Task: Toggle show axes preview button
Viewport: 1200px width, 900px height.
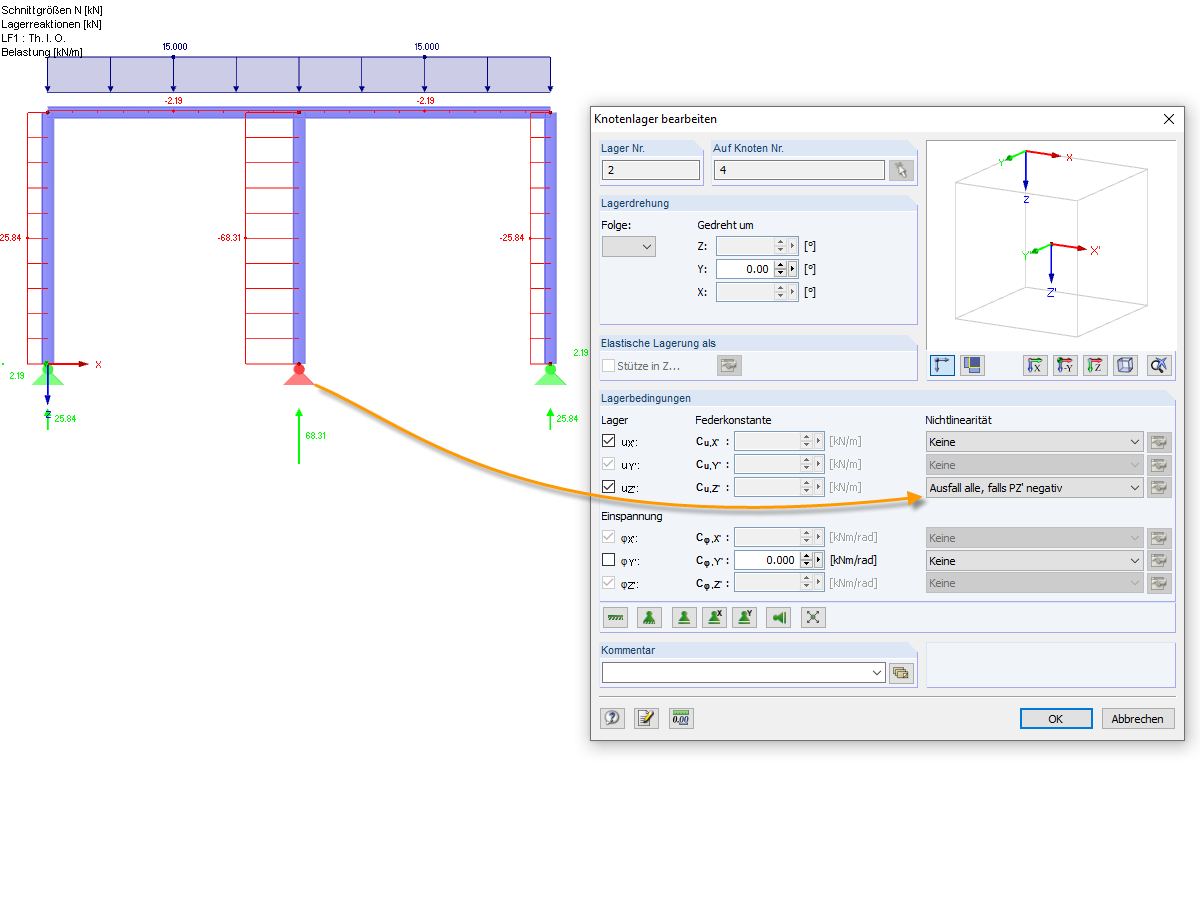Action: (942, 365)
